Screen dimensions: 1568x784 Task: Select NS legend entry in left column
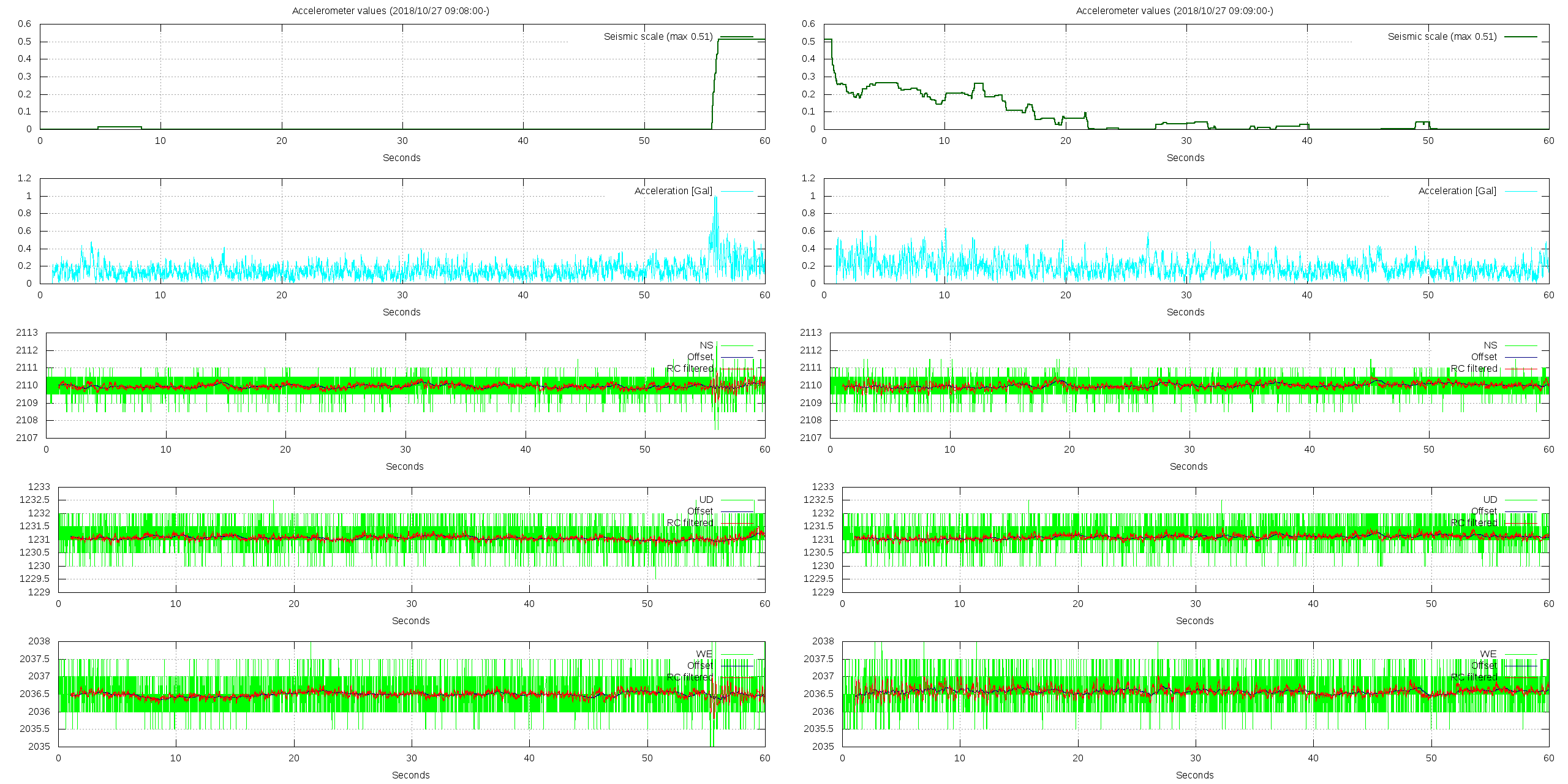coord(706,345)
